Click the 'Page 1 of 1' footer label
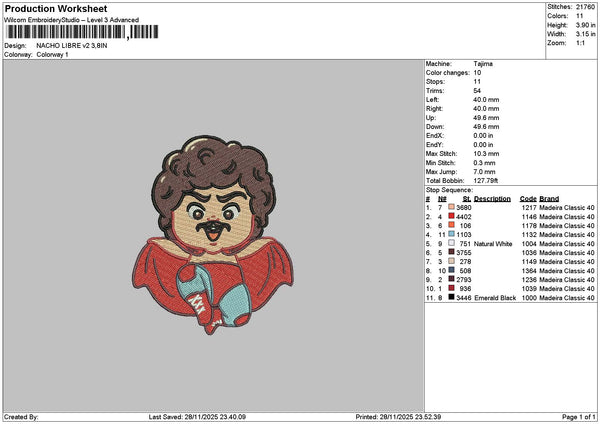Viewport: 600px width, 424px height. click(x=579, y=417)
